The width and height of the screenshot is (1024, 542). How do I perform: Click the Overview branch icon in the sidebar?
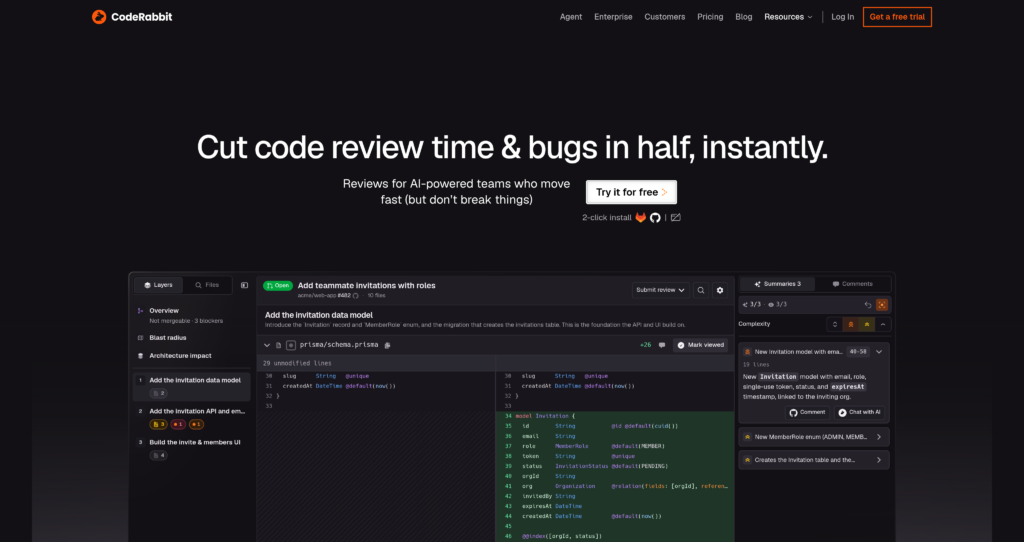click(140, 311)
